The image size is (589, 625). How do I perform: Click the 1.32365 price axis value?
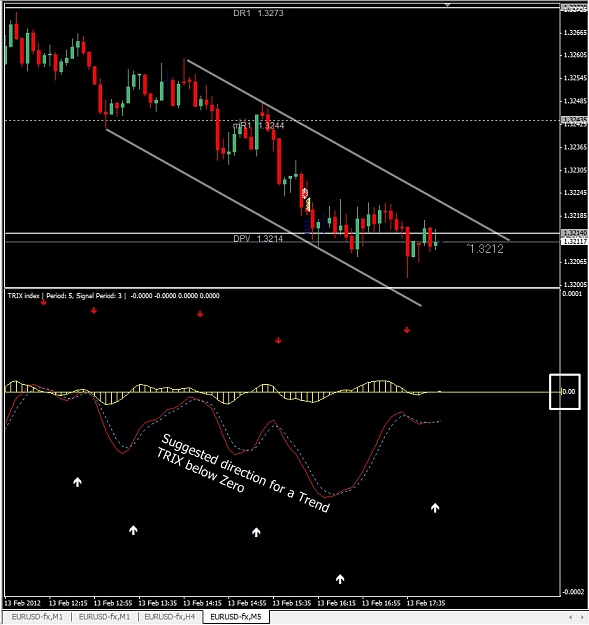pyautogui.click(x=575, y=147)
